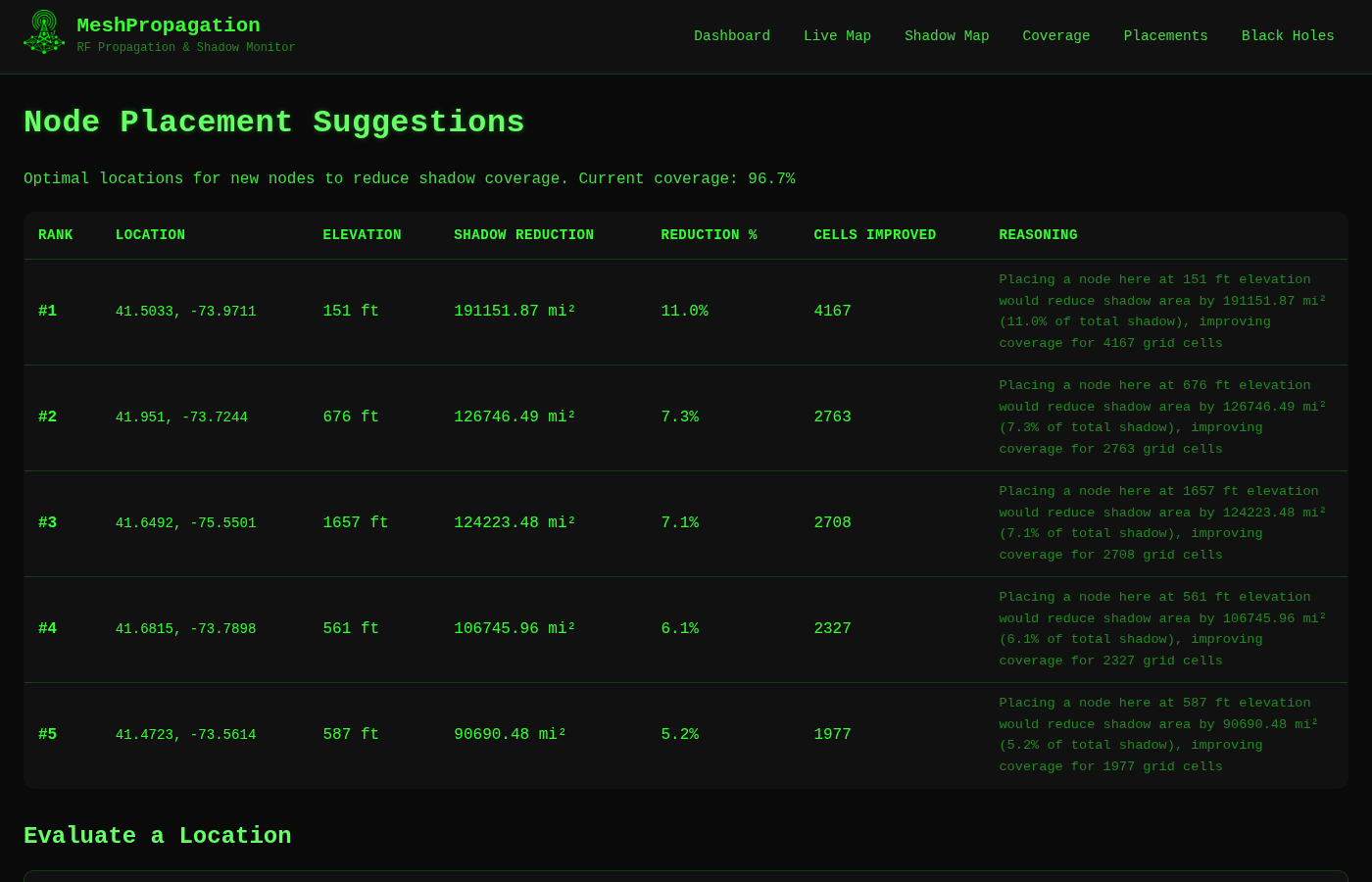Click location 41.6815, -73.7898
The image size is (1372, 882).
185,629
